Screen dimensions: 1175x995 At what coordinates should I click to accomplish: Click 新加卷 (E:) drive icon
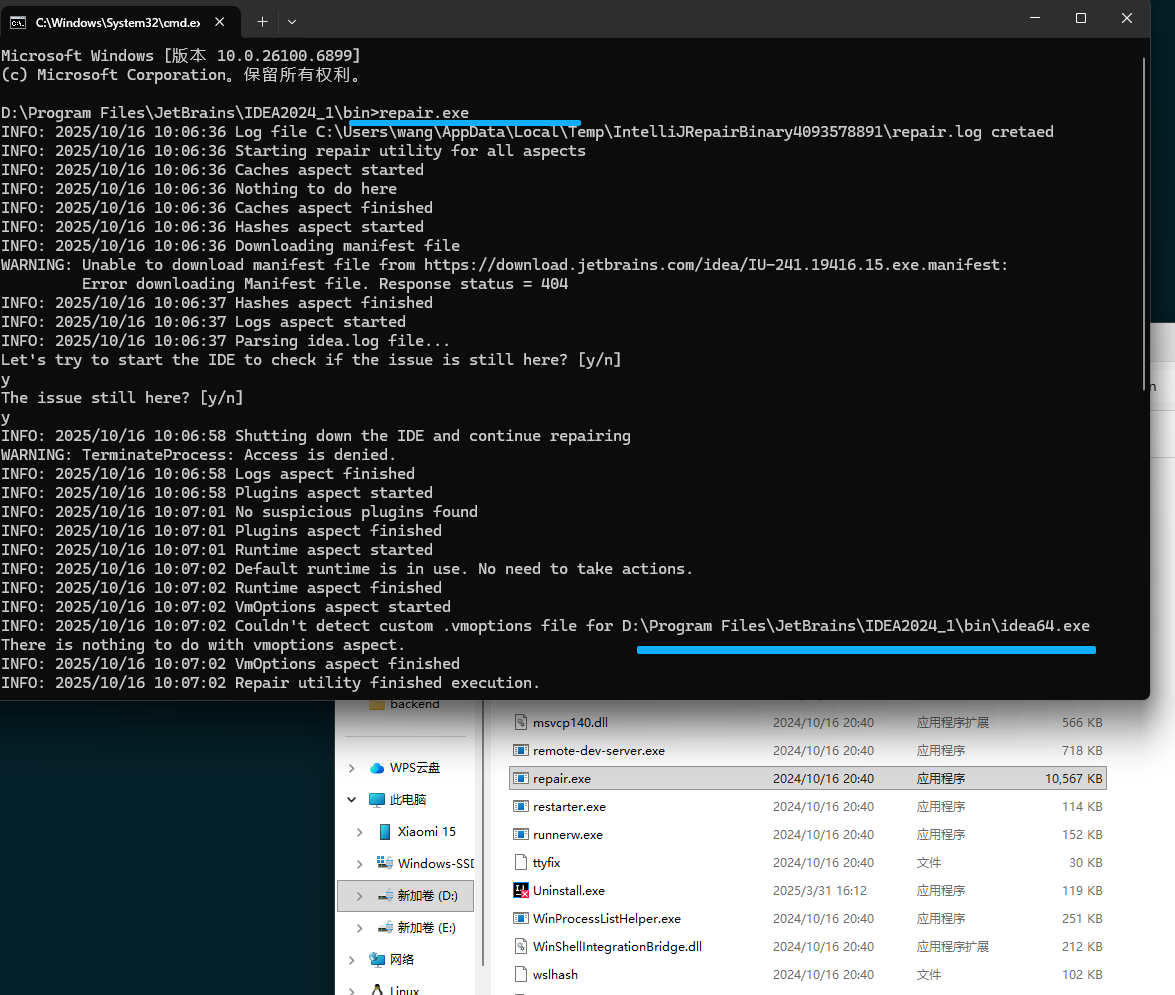pos(385,928)
